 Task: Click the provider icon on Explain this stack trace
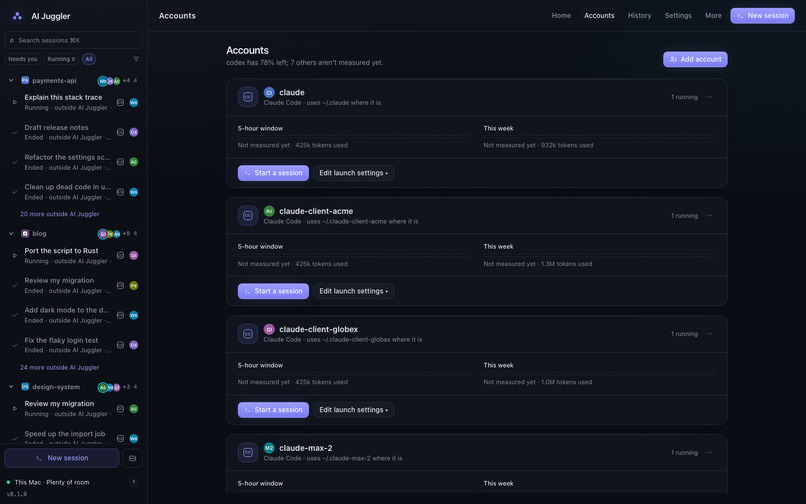(x=120, y=102)
